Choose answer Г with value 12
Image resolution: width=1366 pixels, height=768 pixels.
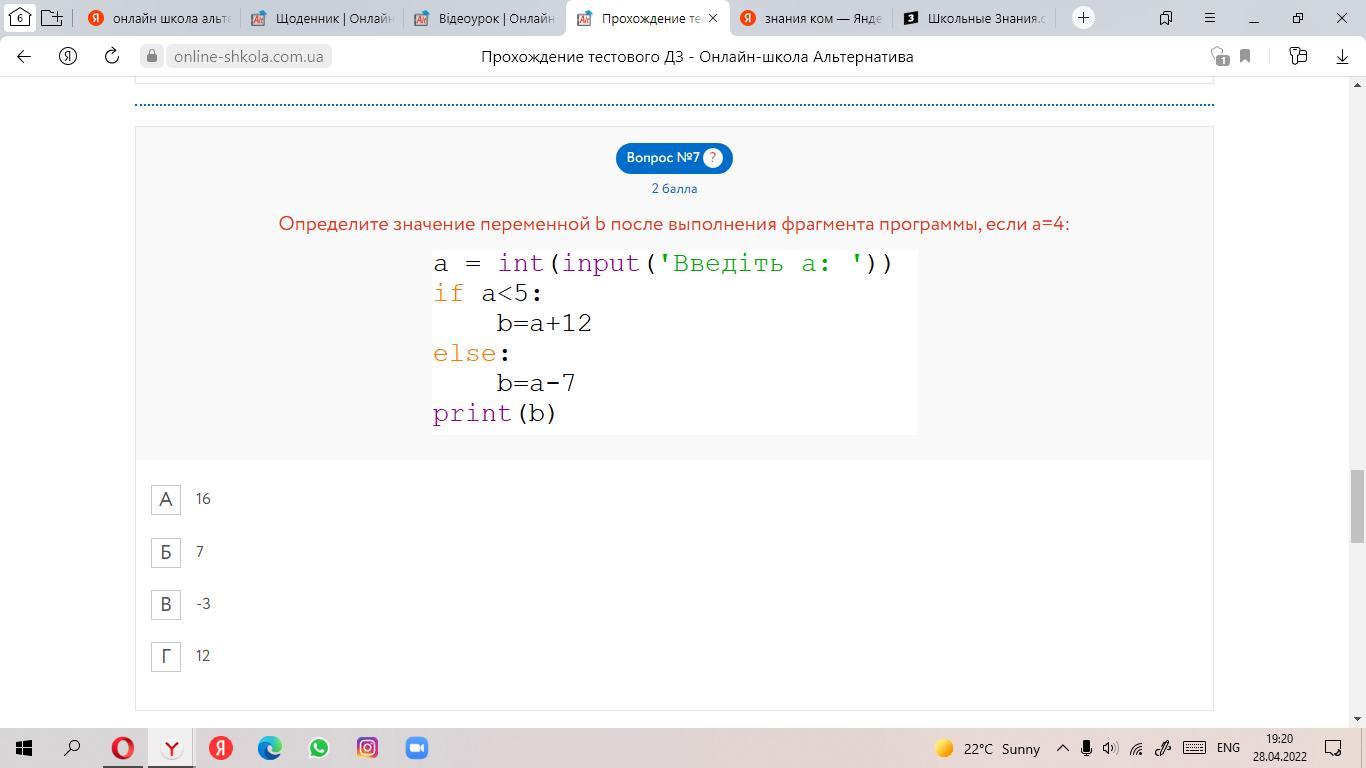pyautogui.click(x=166, y=656)
